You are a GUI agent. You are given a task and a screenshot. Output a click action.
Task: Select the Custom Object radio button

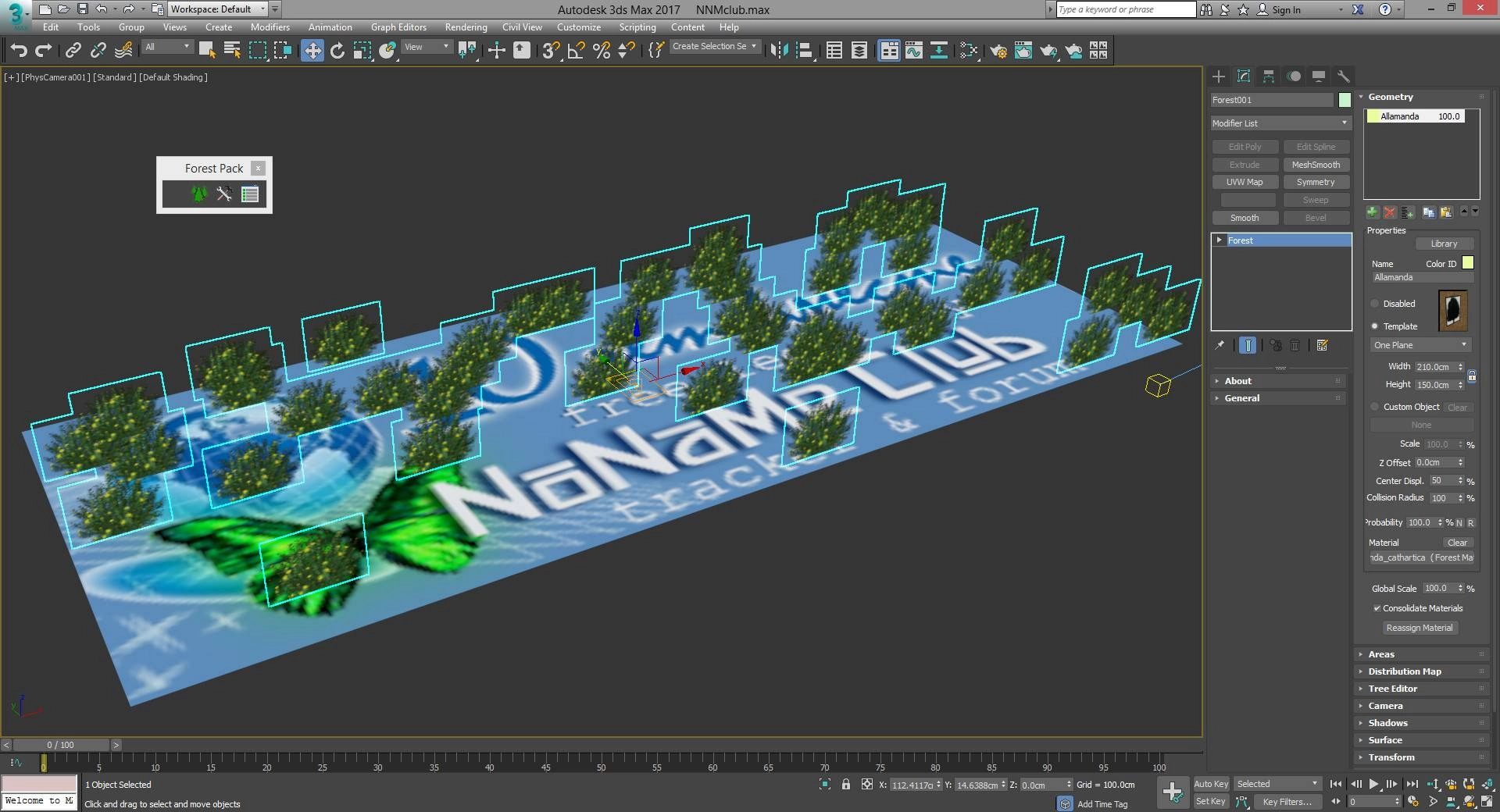click(1375, 407)
